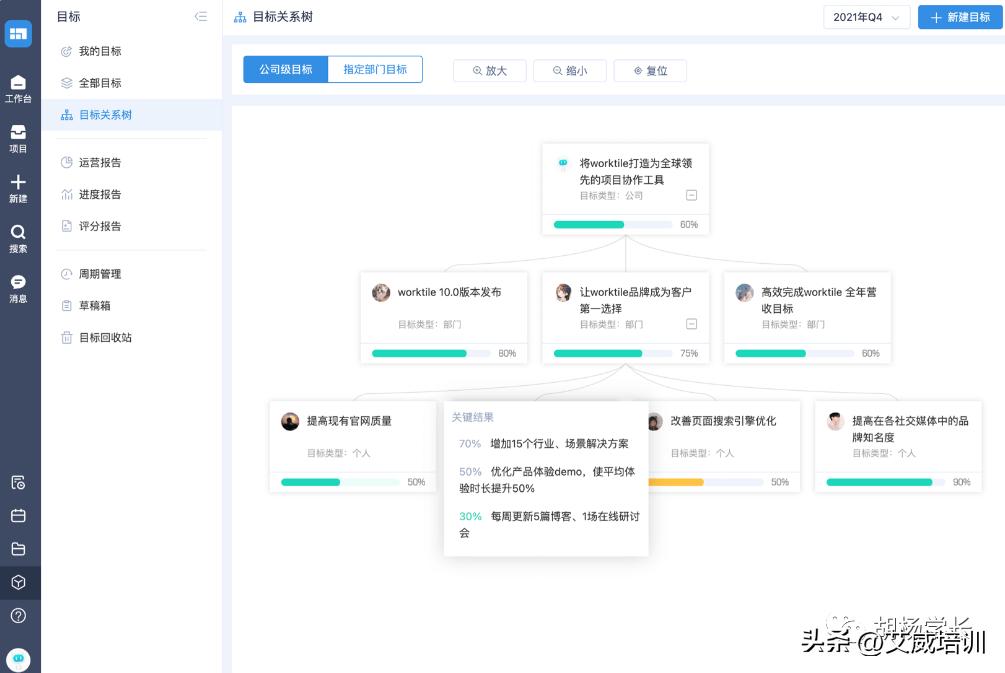Collapse 让worktile品牌成为客户第一选择 node
1005x673 pixels.
(x=691, y=324)
